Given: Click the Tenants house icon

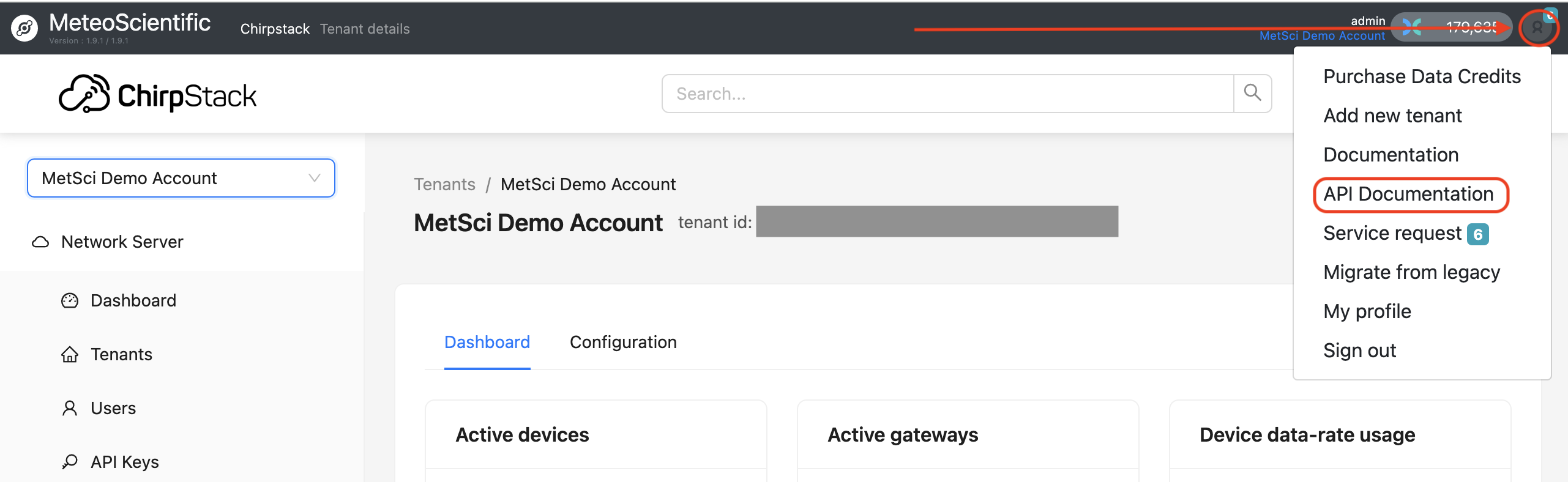Looking at the screenshot, I should pyautogui.click(x=70, y=354).
